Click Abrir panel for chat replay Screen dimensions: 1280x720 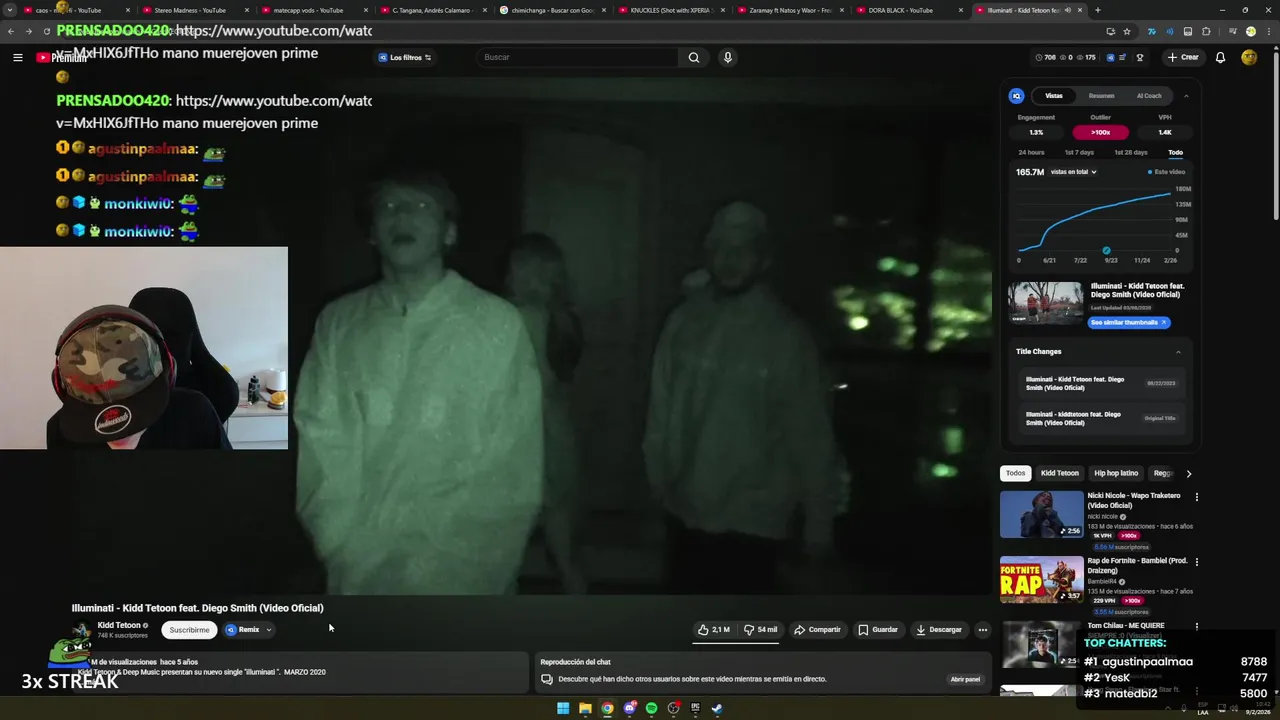click(x=965, y=679)
